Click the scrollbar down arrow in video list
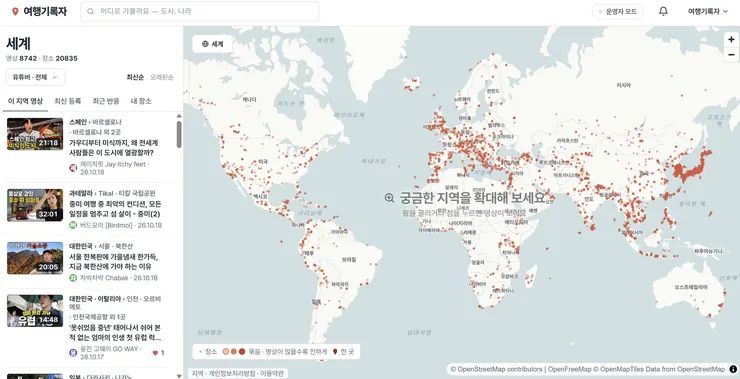 coord(179,376)
